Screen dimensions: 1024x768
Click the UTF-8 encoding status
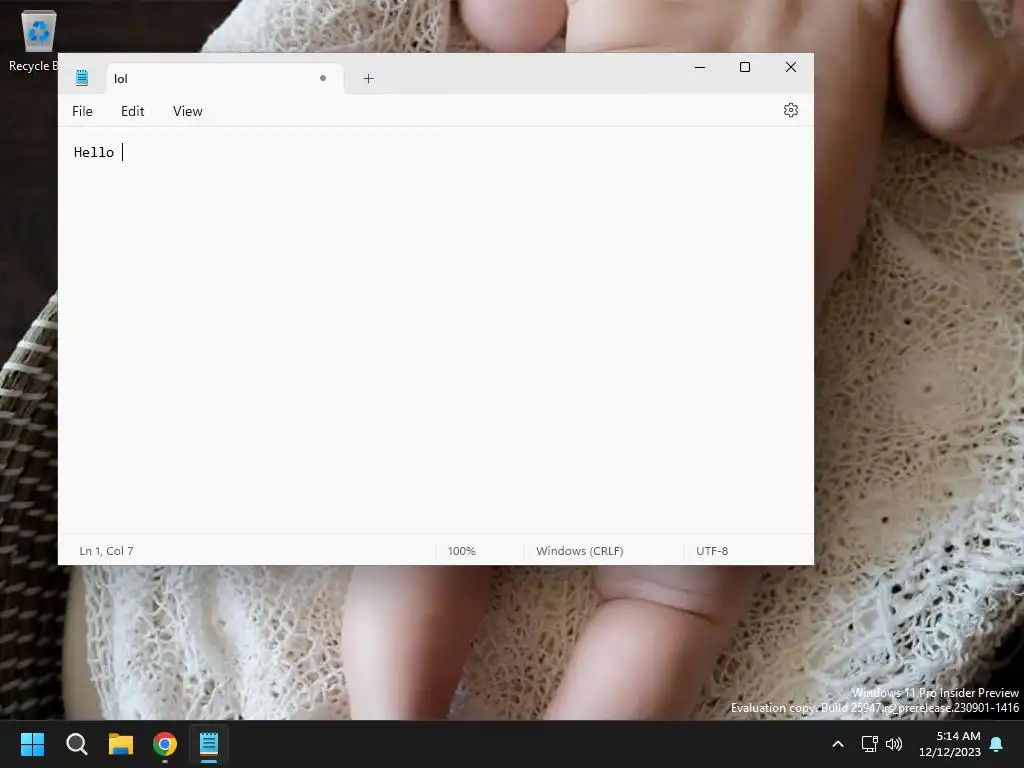[x=712, y=551]
